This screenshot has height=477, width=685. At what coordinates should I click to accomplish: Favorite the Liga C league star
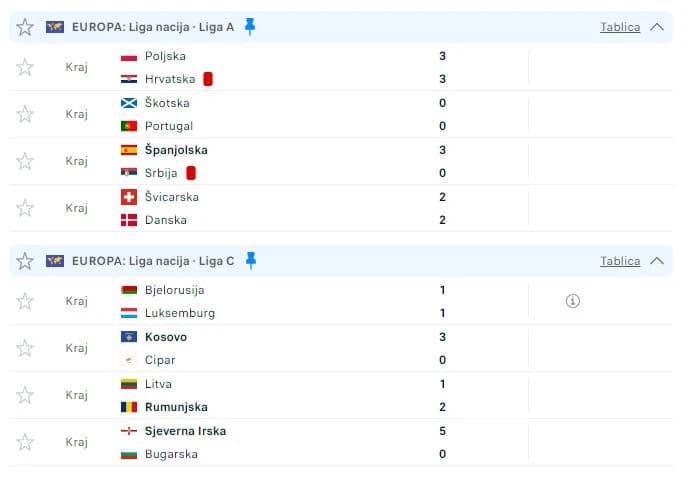click(x=25, y=261)
